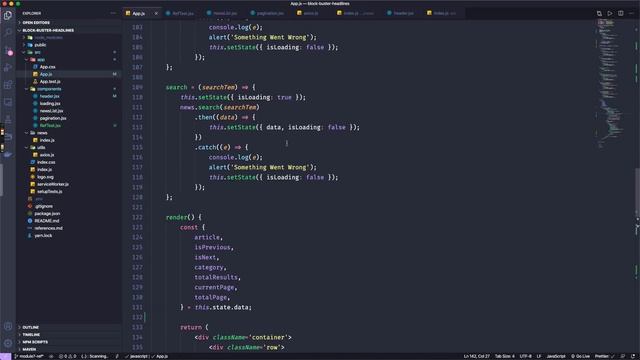Image resolution: width=640 pixels, height=360 pixels.
Task: Click the notifications bell in status bar
Action: (x=633, y=356)
